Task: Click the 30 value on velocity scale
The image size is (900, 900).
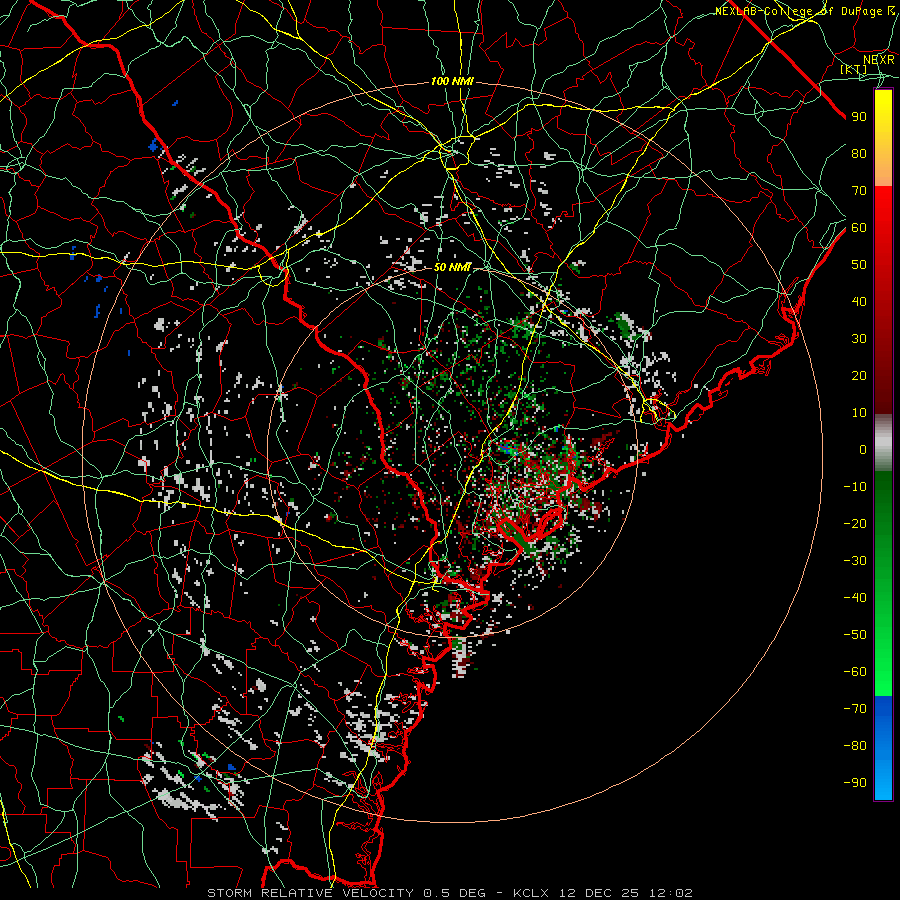Action: pos(859,339)
